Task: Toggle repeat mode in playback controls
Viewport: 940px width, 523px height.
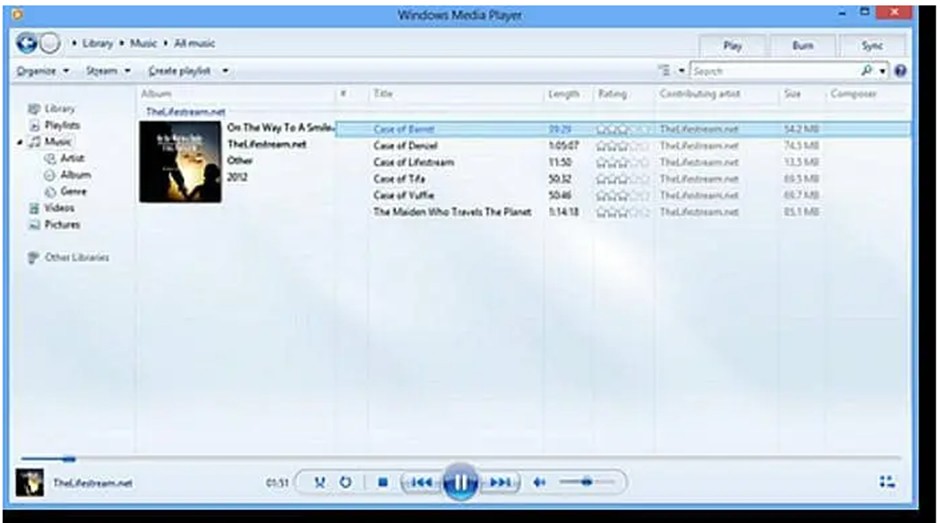Action: tap(345, 482)
